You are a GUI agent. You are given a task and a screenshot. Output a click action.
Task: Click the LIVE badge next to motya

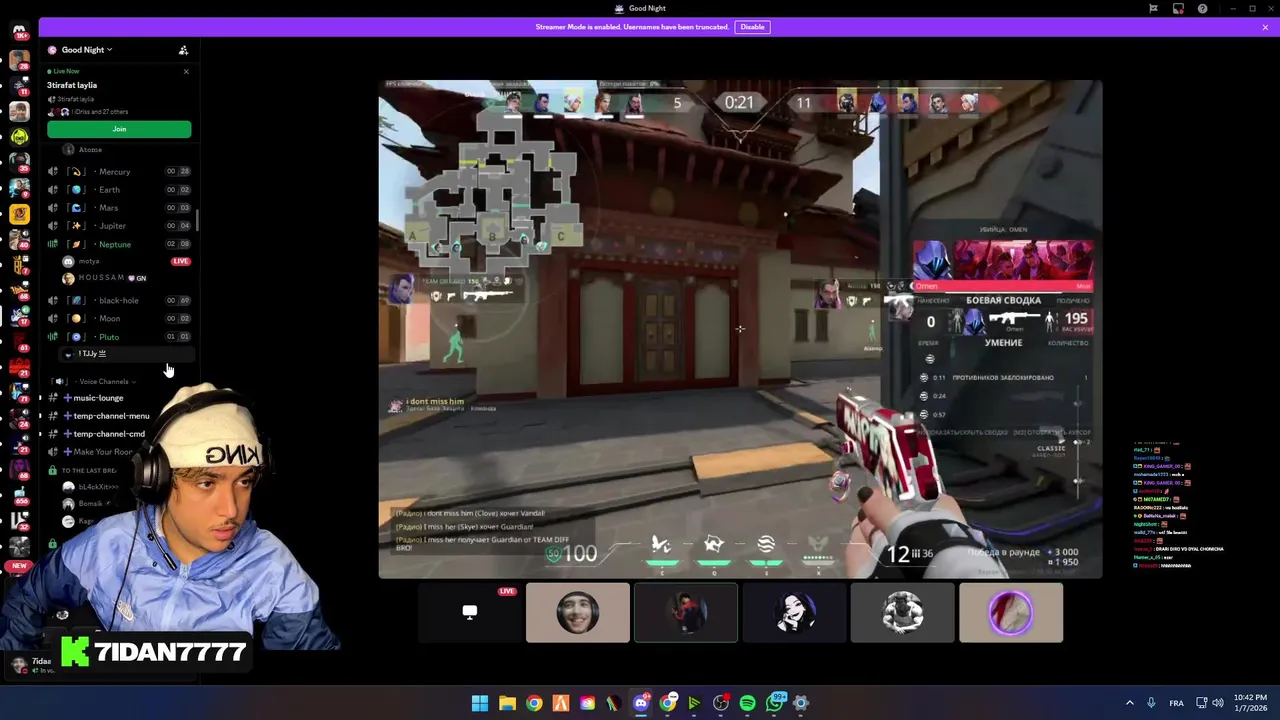click(x=180, y=261)
